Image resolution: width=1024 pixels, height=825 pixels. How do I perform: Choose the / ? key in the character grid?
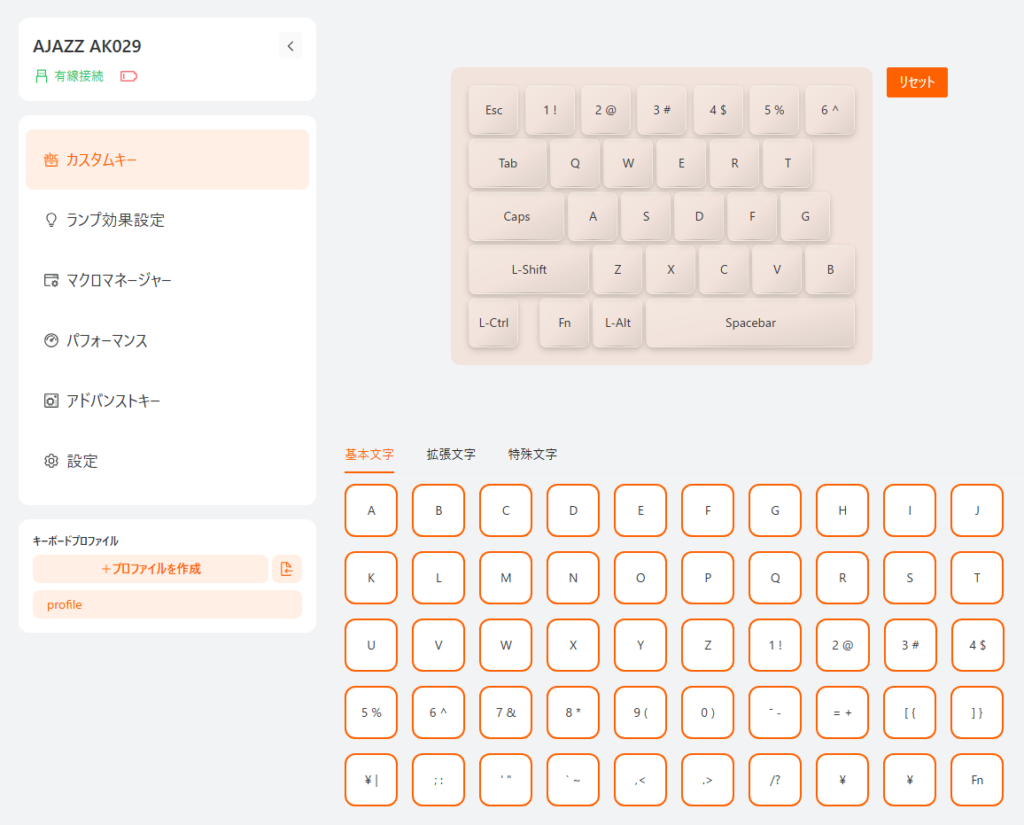tap(775, 779)
